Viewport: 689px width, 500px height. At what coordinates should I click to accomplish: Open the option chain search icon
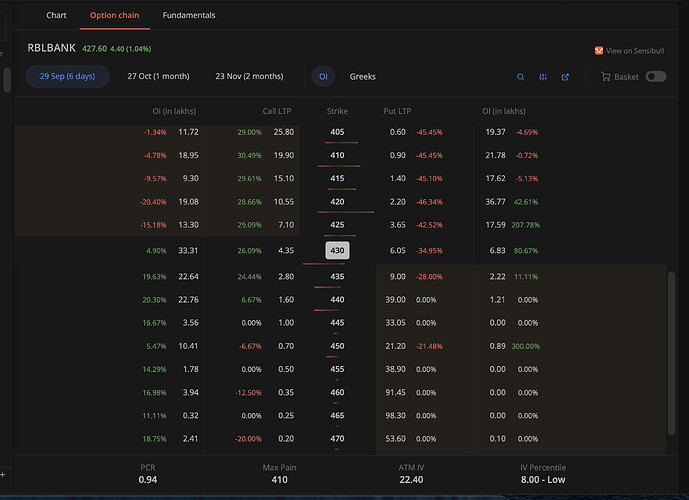[x=520, y=77]
